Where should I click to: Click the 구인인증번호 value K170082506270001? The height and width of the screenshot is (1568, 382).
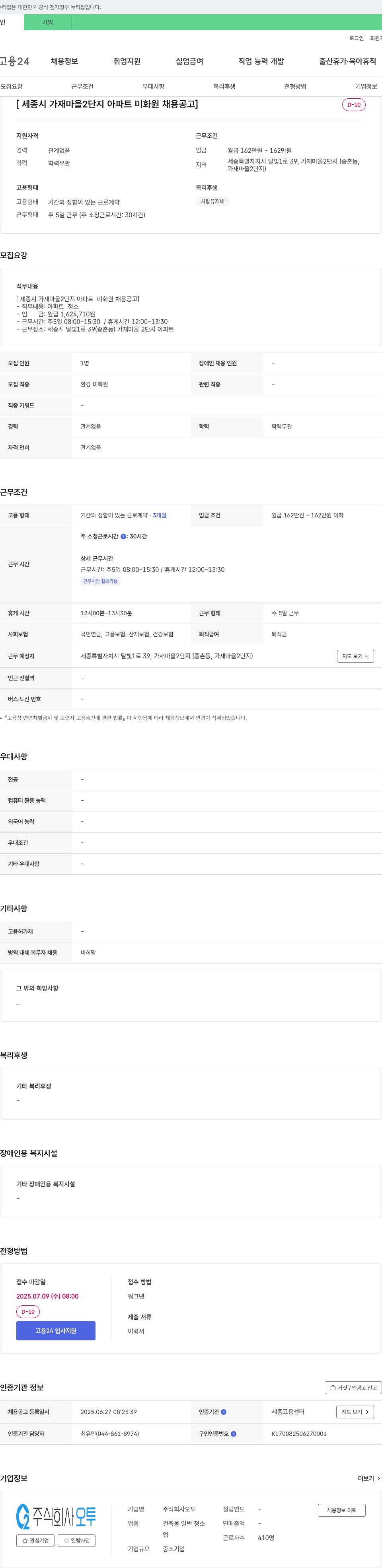(x=299, y=1434)
